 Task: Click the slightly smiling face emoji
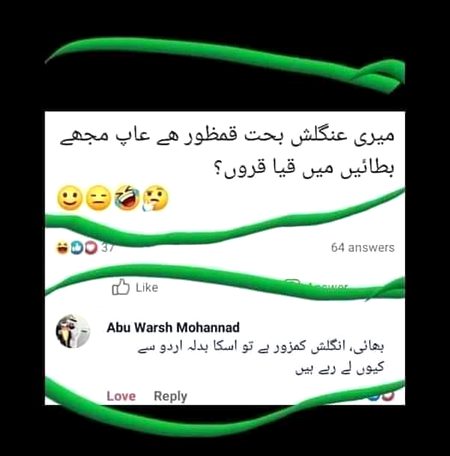pos(70,198)
